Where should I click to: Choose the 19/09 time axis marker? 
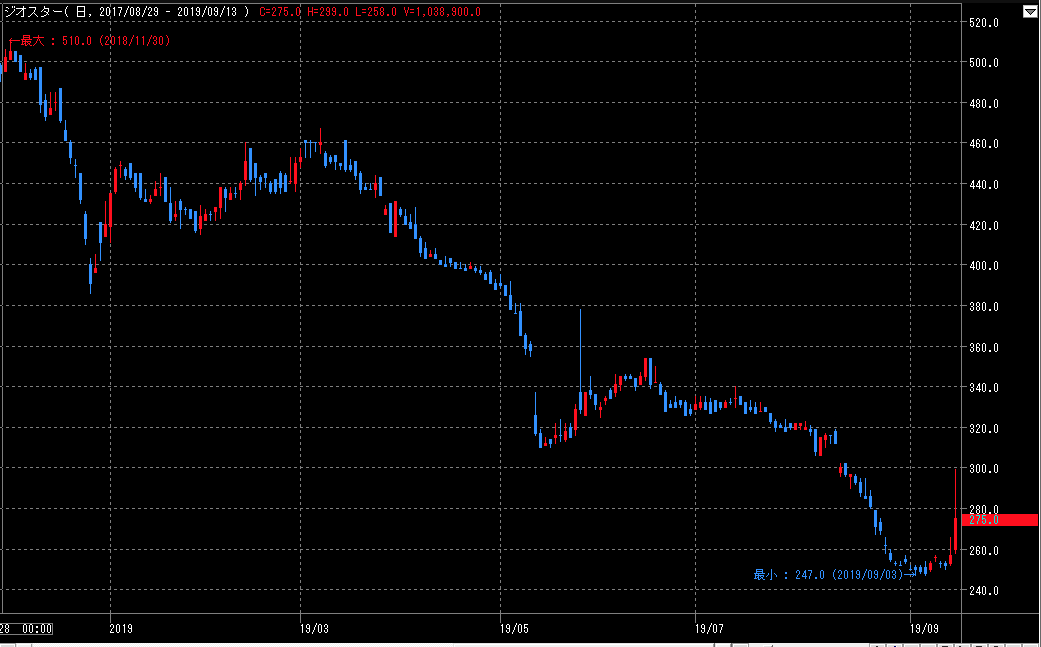pyautogui.click(x=925, y=629)
